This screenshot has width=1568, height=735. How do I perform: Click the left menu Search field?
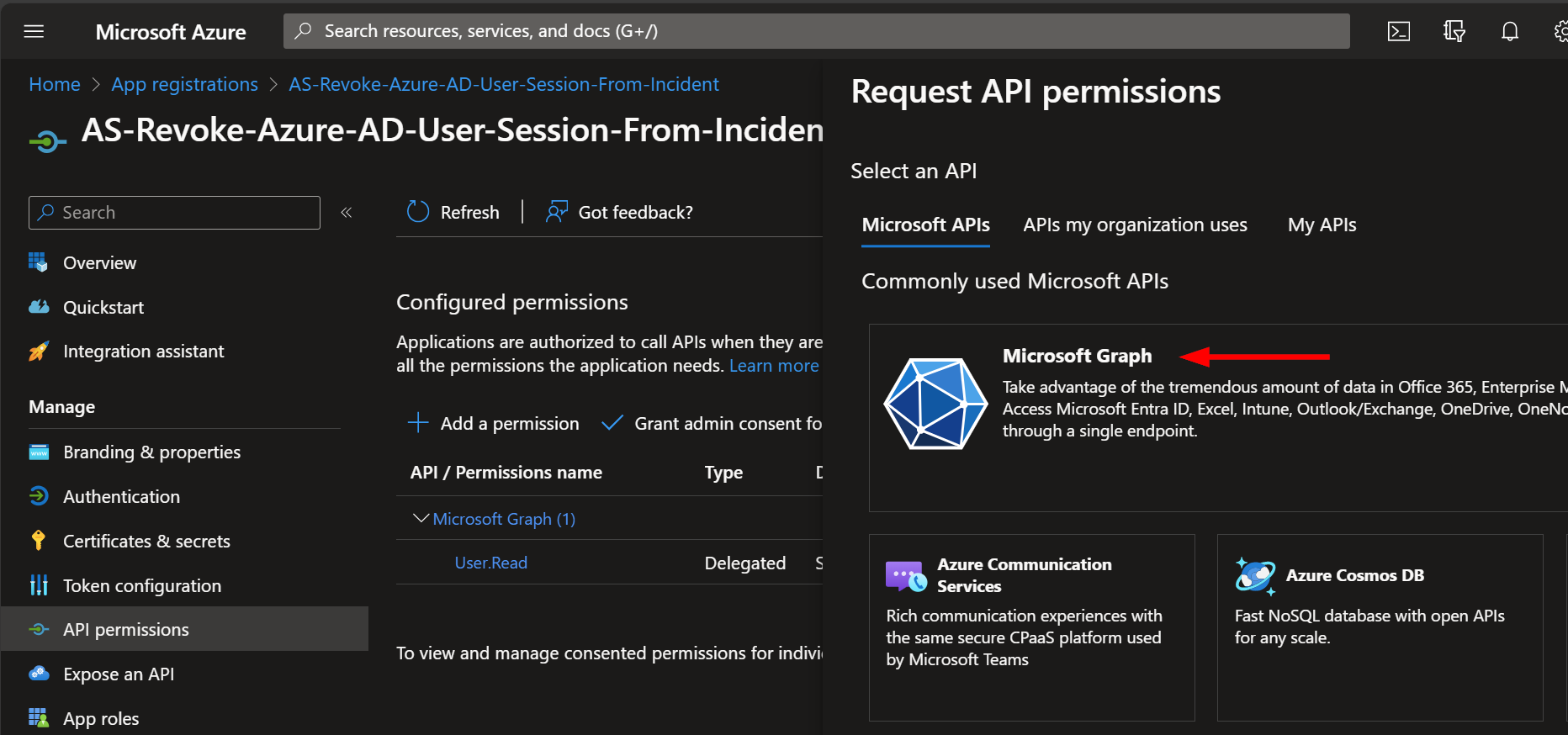click(x=174, y=213)
